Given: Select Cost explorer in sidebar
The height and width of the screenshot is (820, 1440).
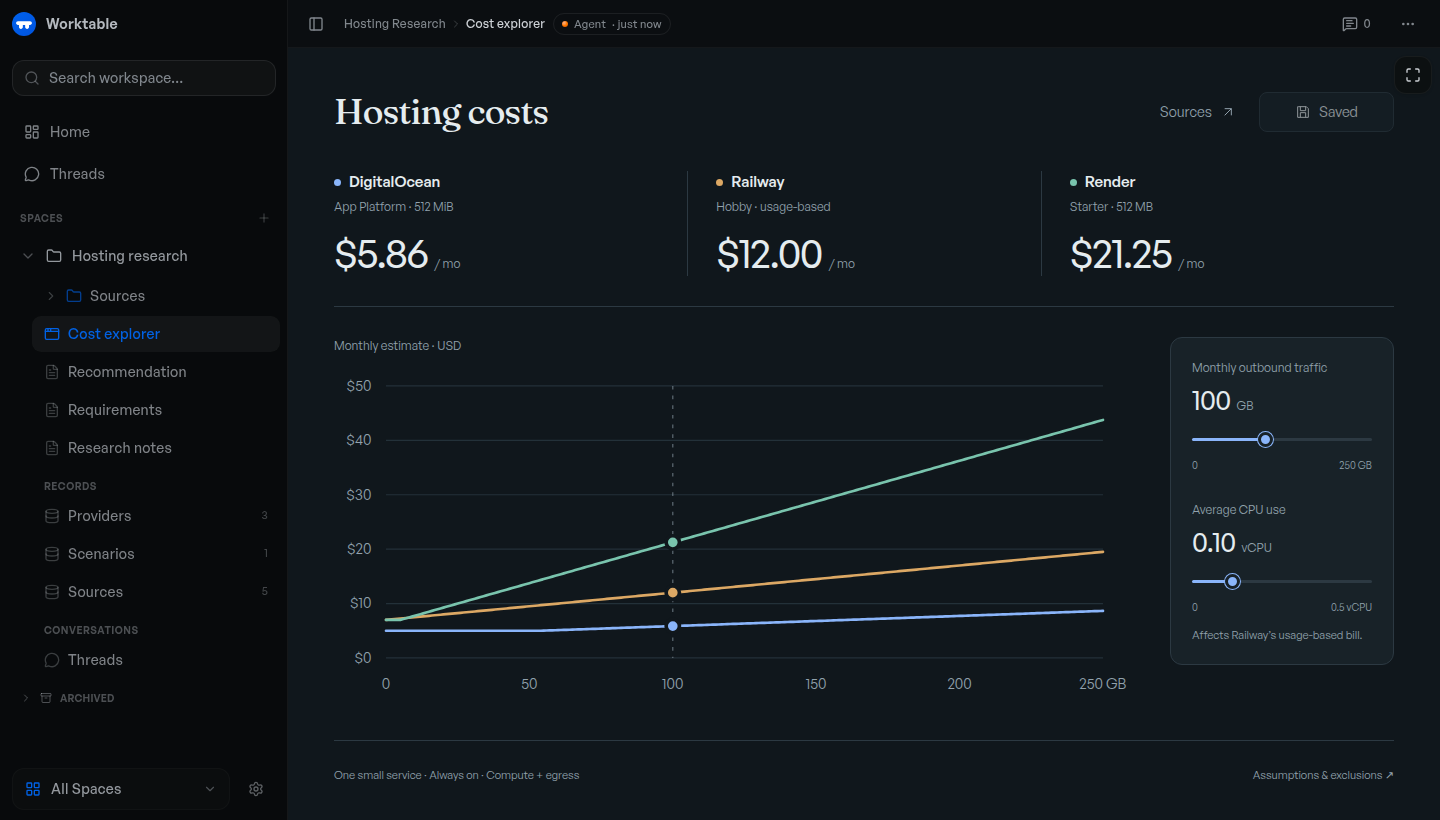Looking at the screenshot, I should (x=156, y=334).
